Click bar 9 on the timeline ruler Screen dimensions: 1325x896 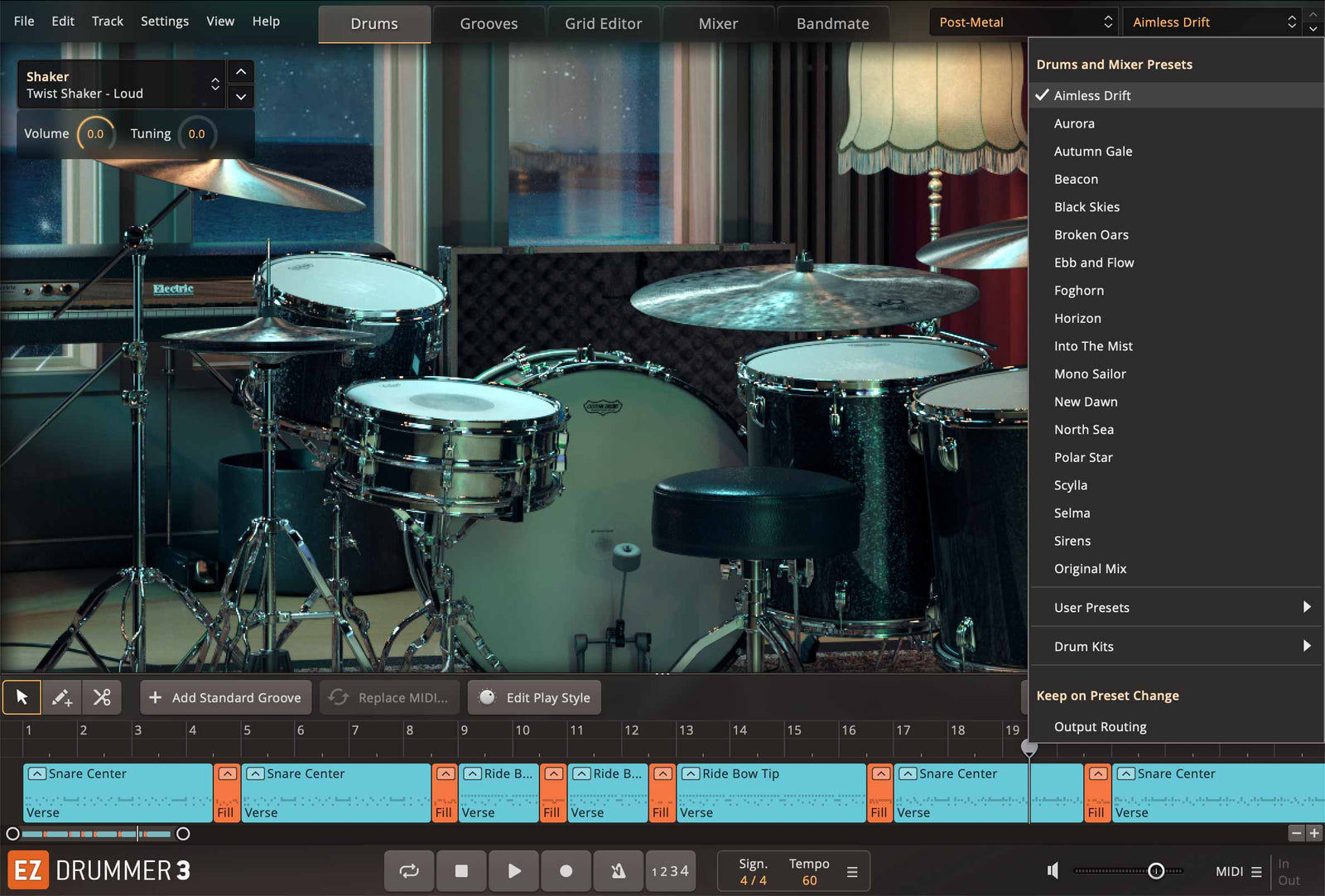[x=464, y=730]
